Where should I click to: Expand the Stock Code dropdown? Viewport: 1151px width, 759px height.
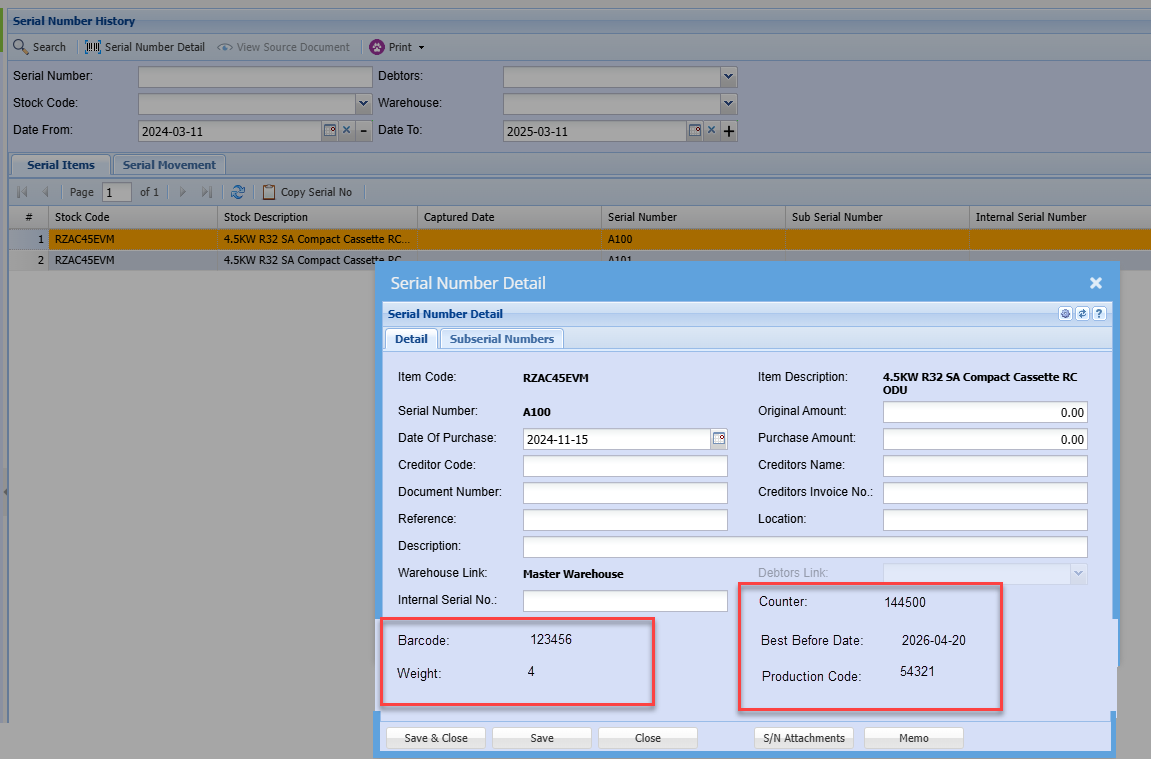363,104
